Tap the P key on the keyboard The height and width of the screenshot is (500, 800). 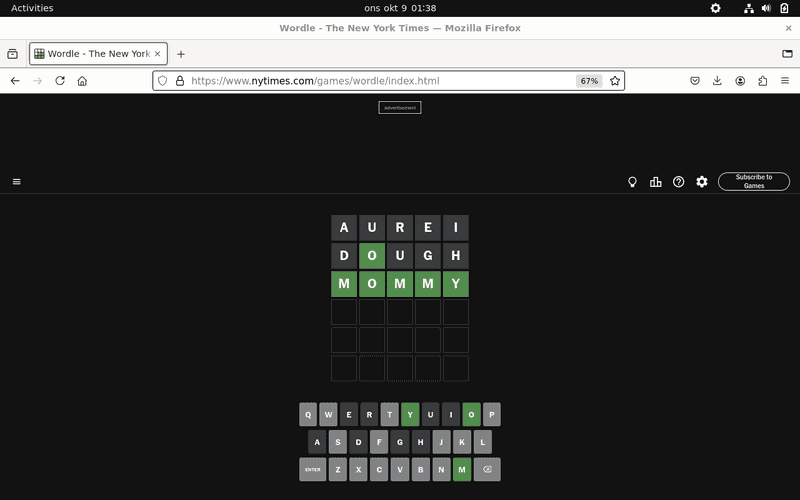pos(492,414)
